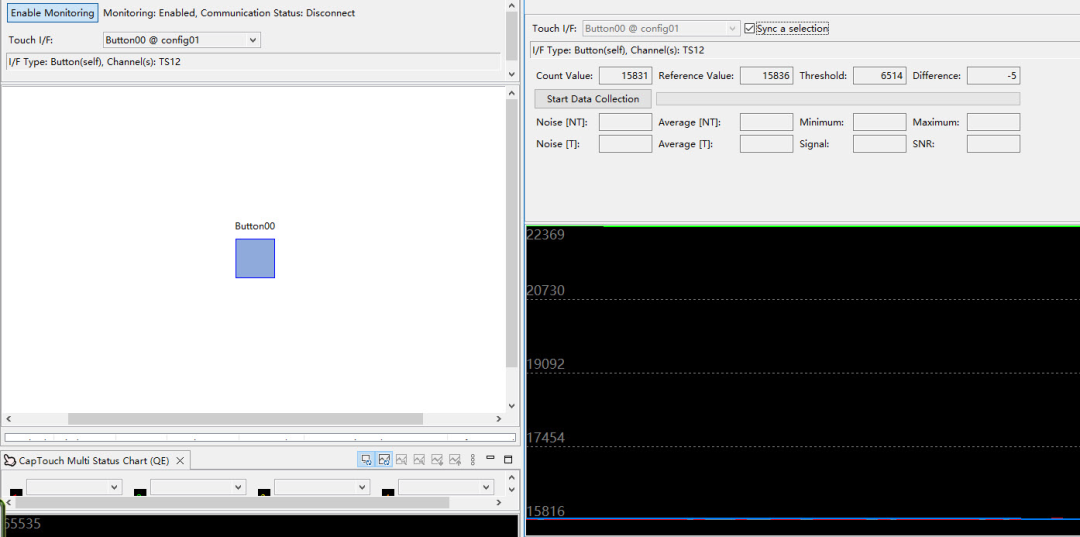Select the CapTouch Multi Status Chart (QE) tab
The height and width of the screenshot is (537, 1080).
(x=94, y=461)
